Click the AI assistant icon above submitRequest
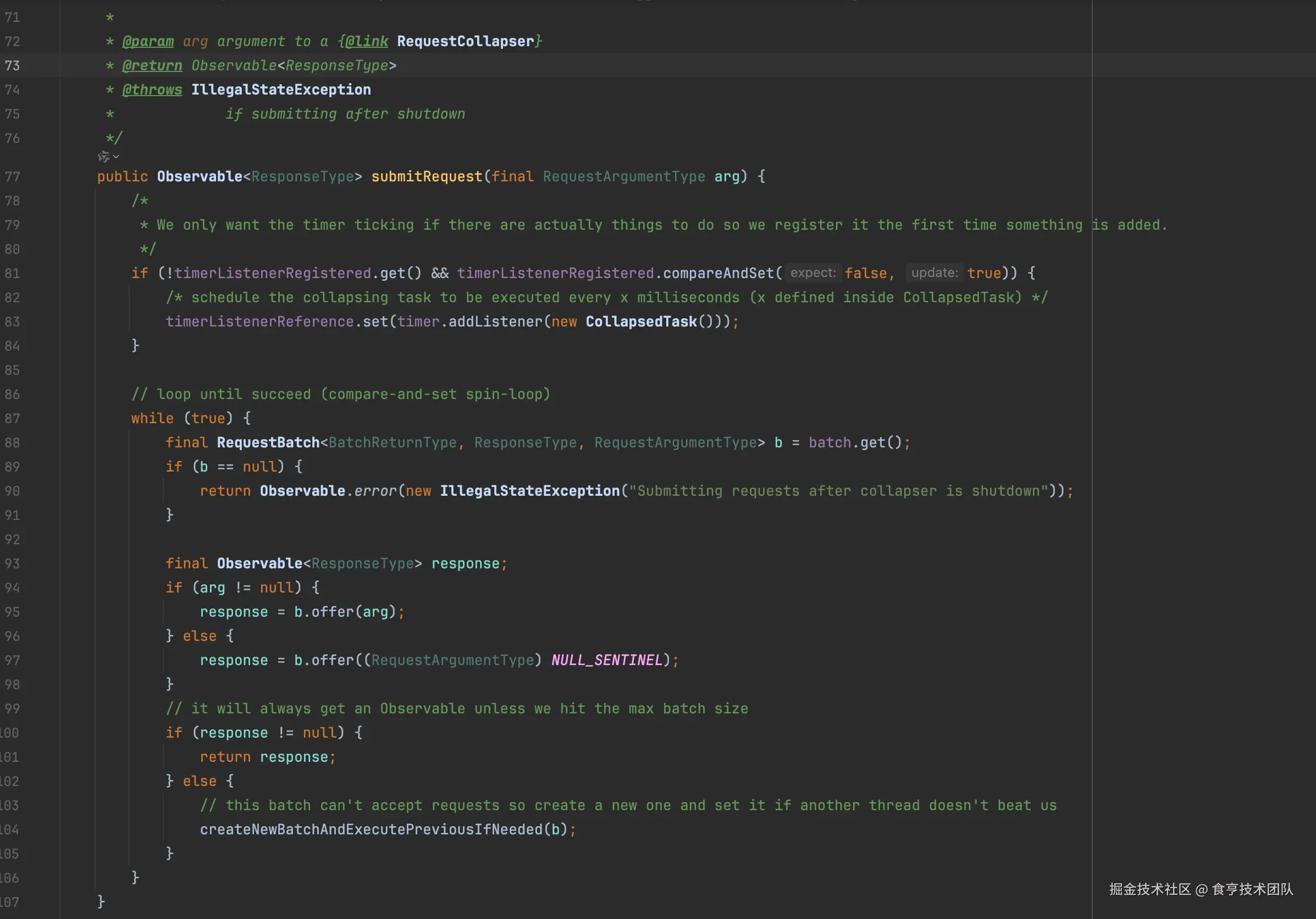This screenshot has height=919, width=1316. [103, 157]
